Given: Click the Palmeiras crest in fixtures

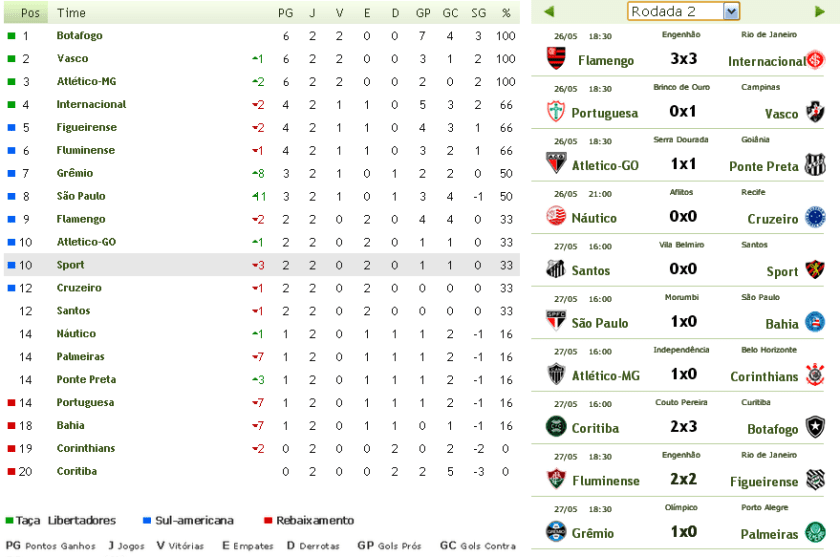Looking at the screenshot, I should click(x=816, y=532).
